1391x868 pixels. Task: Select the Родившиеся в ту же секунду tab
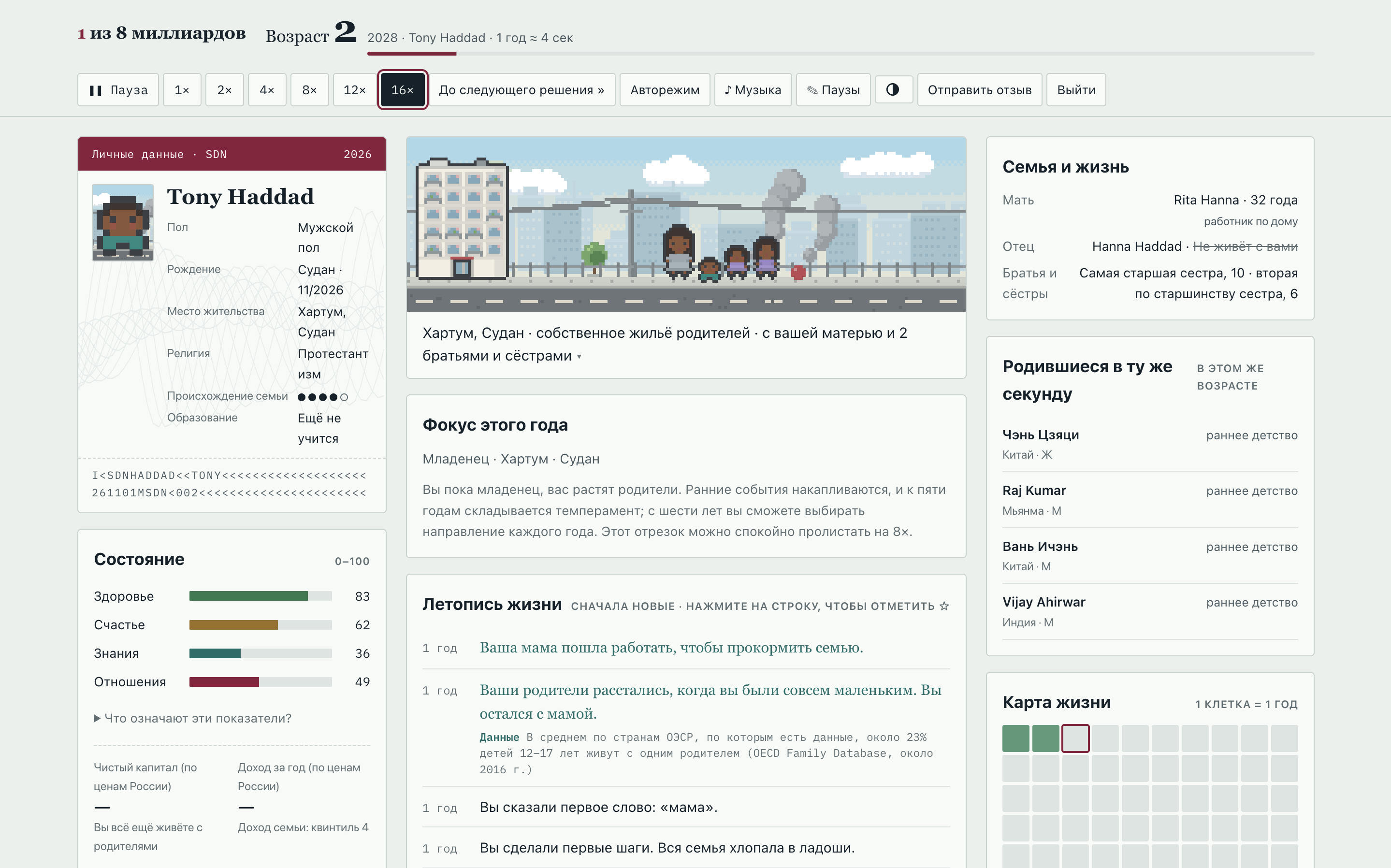click(1087, 380)
